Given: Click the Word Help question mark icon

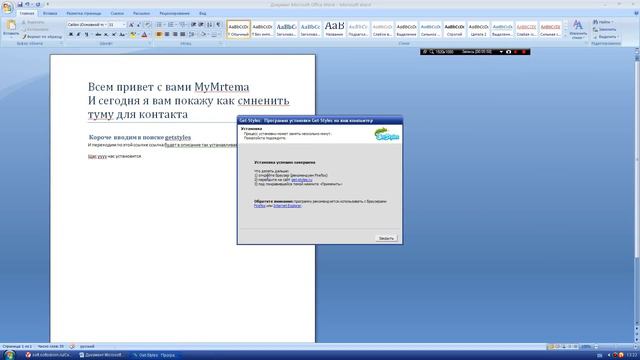Looking at the screenshot, I should pyautogui.click(x=636, y=13).
